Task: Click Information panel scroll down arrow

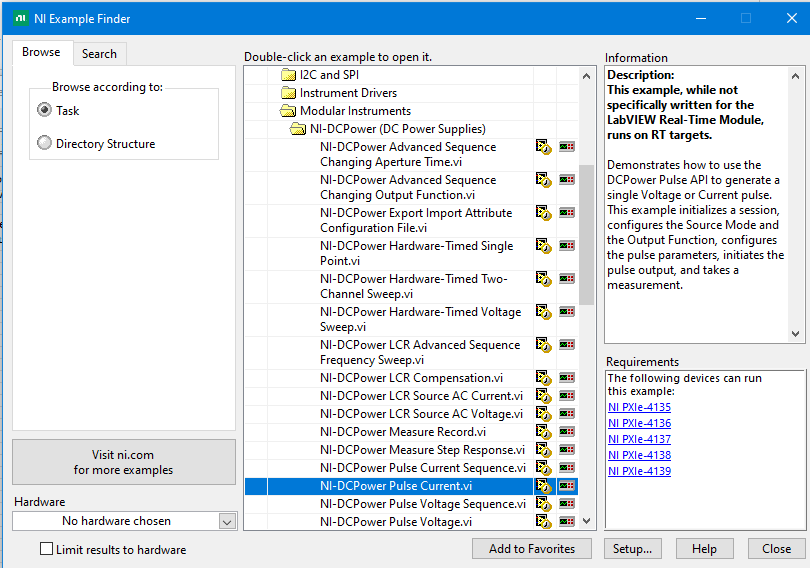Action: (x=796, y=334)
